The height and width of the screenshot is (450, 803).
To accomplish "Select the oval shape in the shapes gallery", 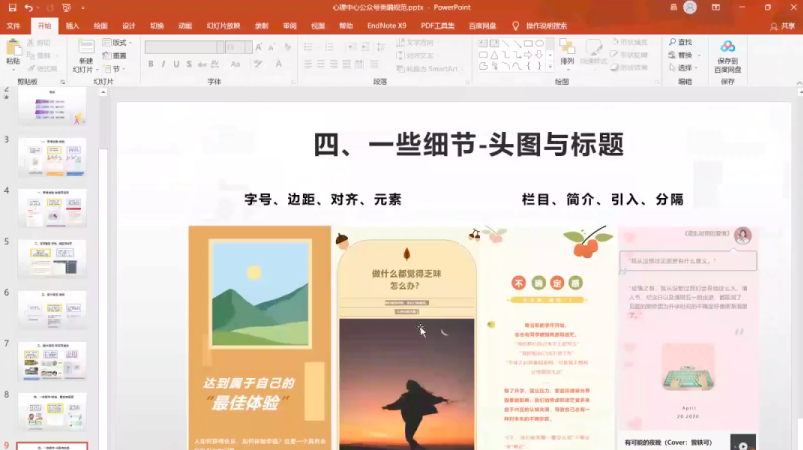I will click(539, 44).
